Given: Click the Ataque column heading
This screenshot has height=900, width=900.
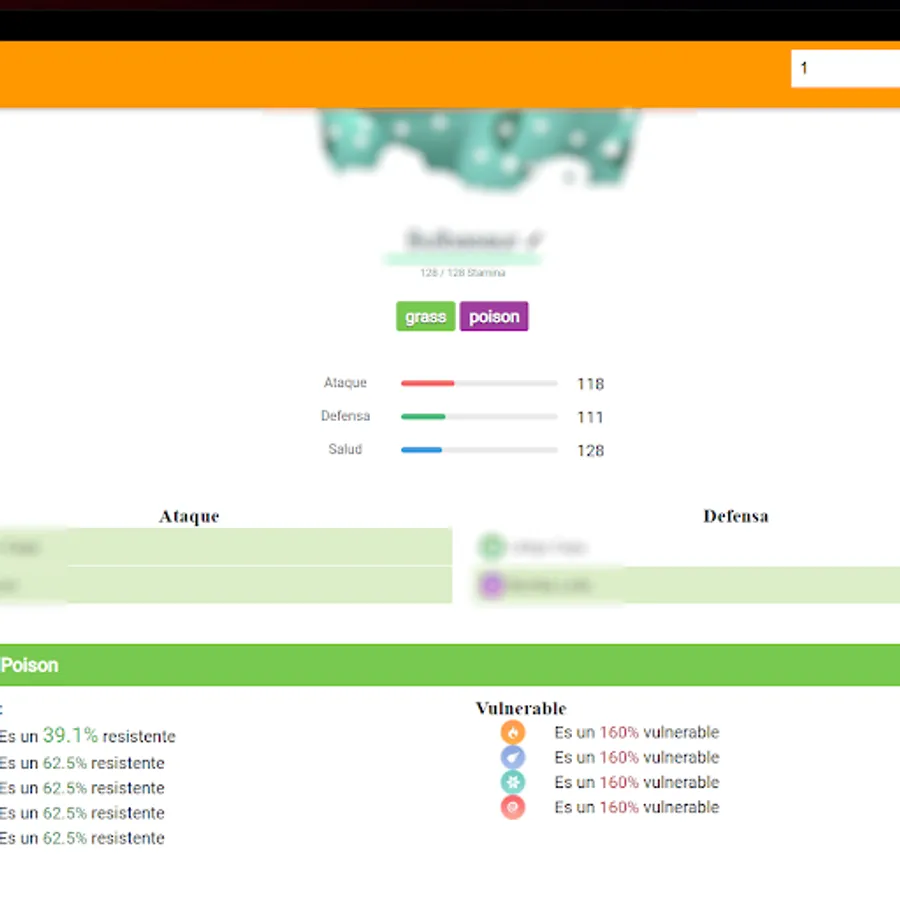Looking at the screenshot, I should tap(189, 516).
